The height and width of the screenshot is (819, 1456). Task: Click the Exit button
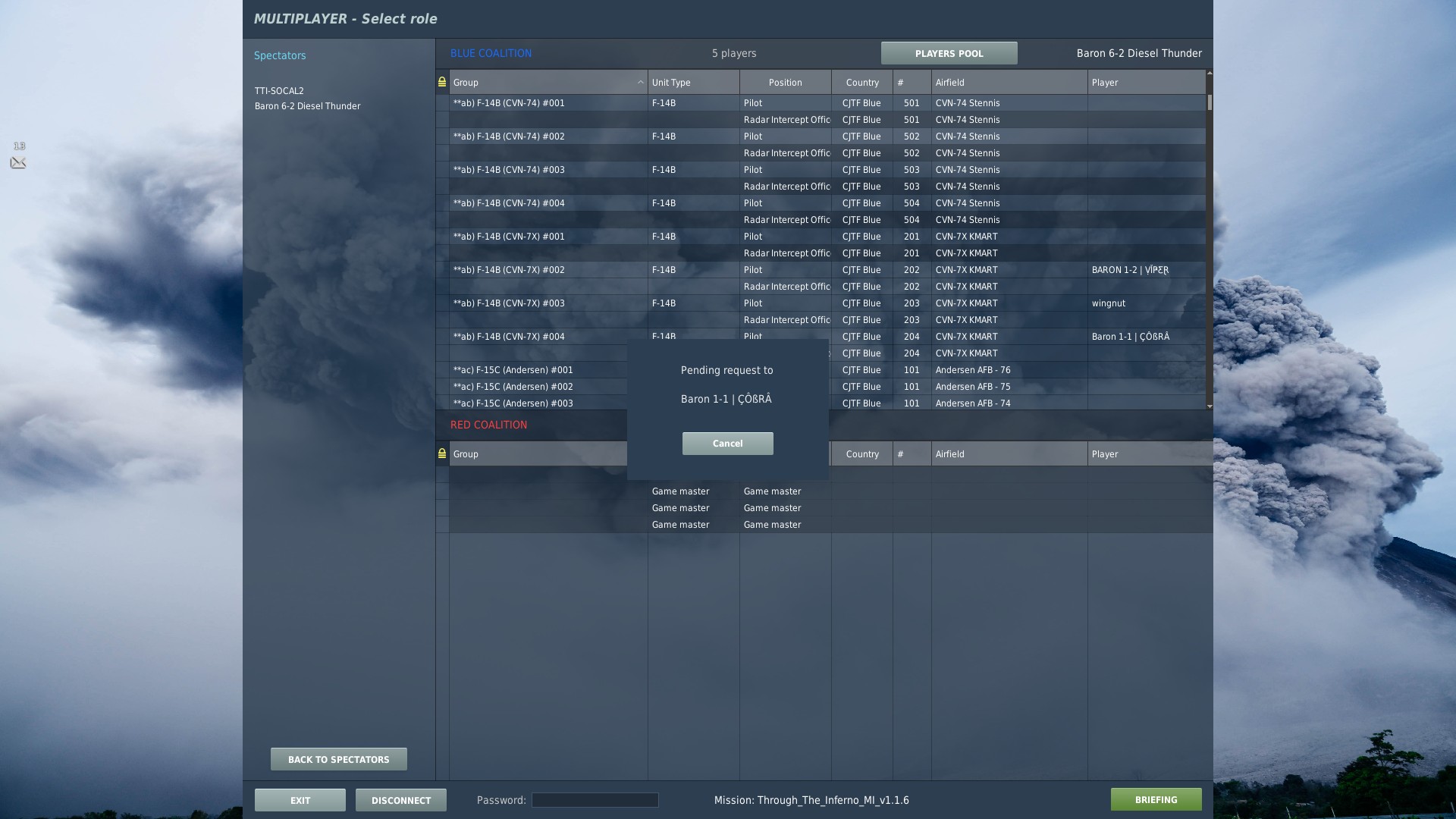300,800
